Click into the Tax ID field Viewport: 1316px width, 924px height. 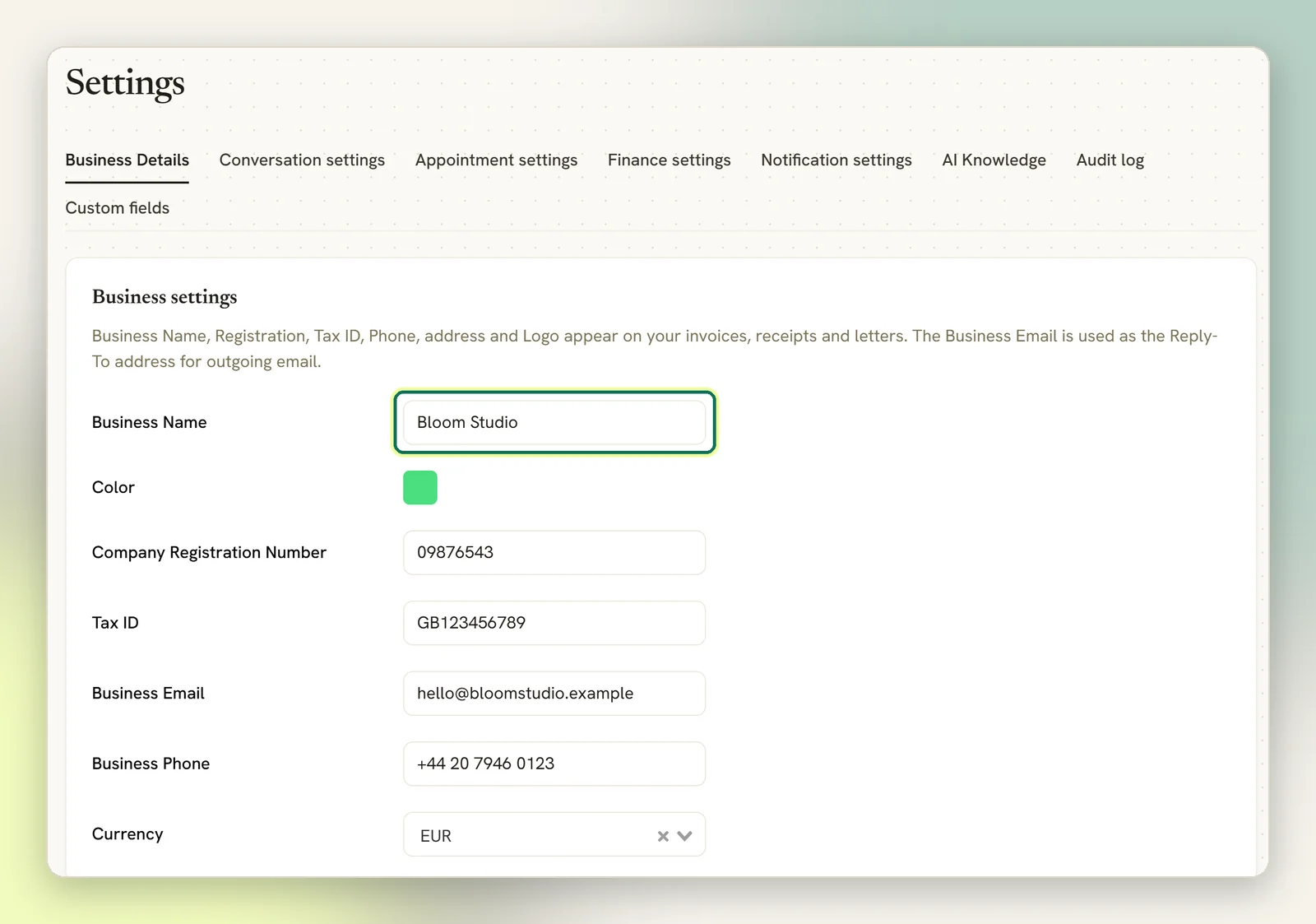pos(554,623)
